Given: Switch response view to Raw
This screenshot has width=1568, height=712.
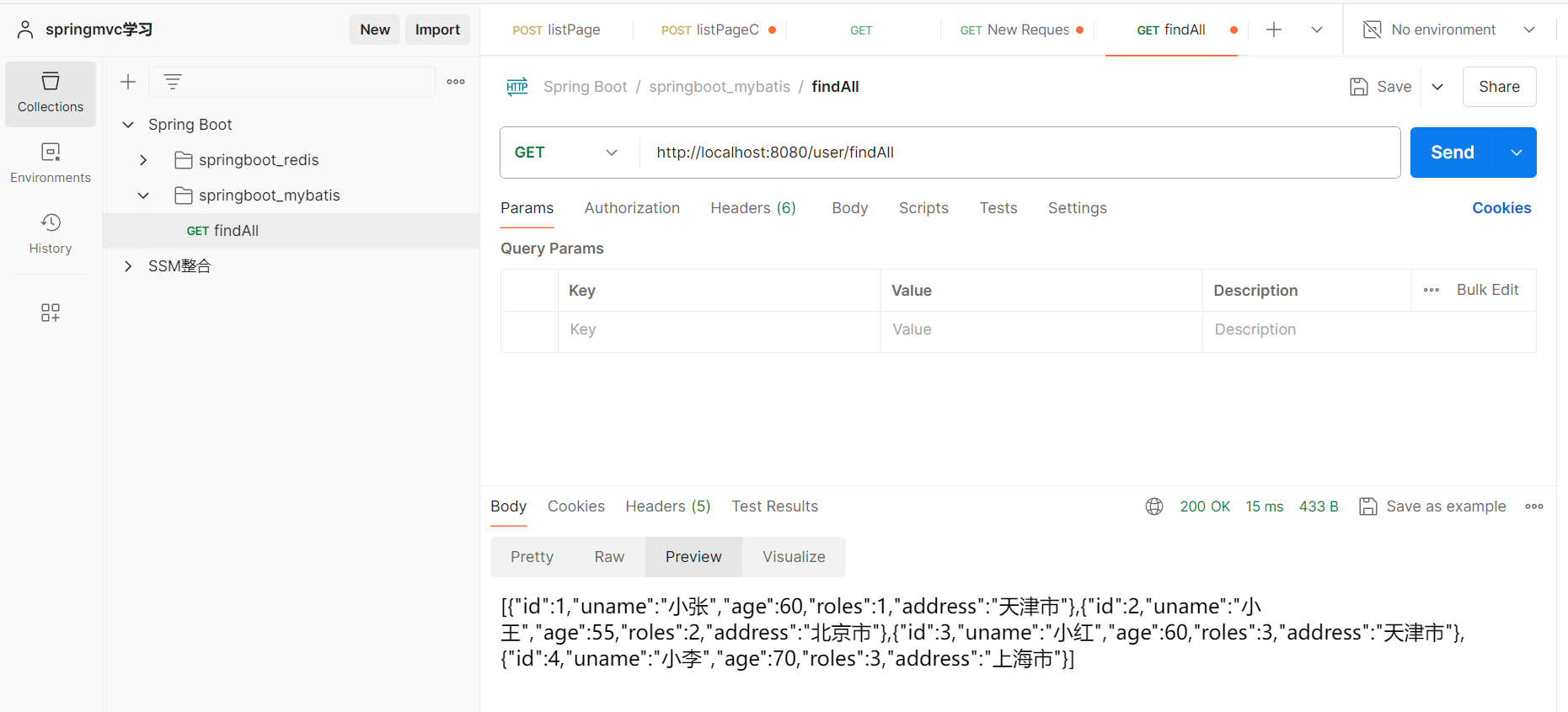Looking at the screenshot, I should click(x=609, y=557).
